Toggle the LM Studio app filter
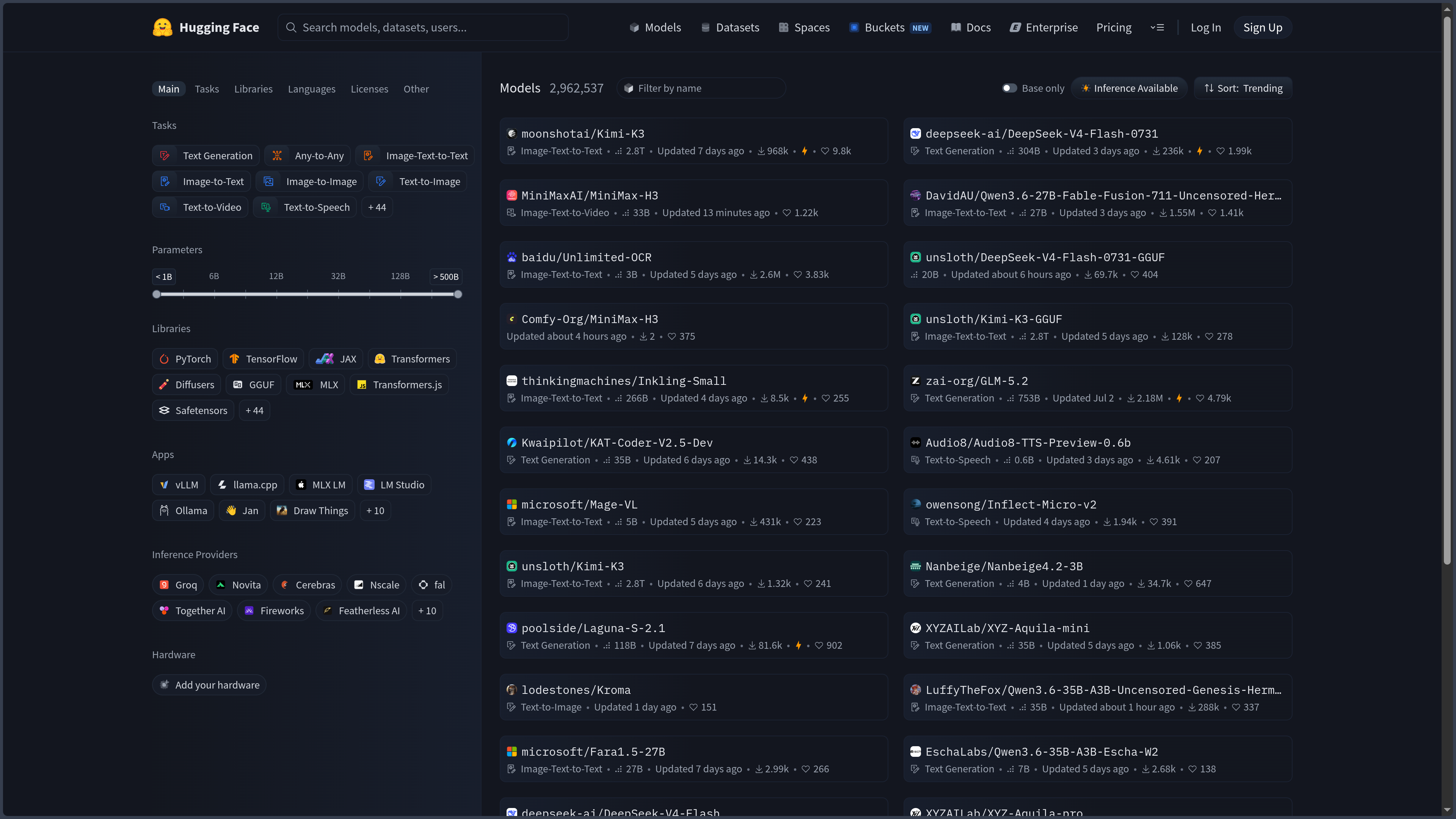Image resolution: width=1456 pixels, height=819 pixels. (394, 485)
